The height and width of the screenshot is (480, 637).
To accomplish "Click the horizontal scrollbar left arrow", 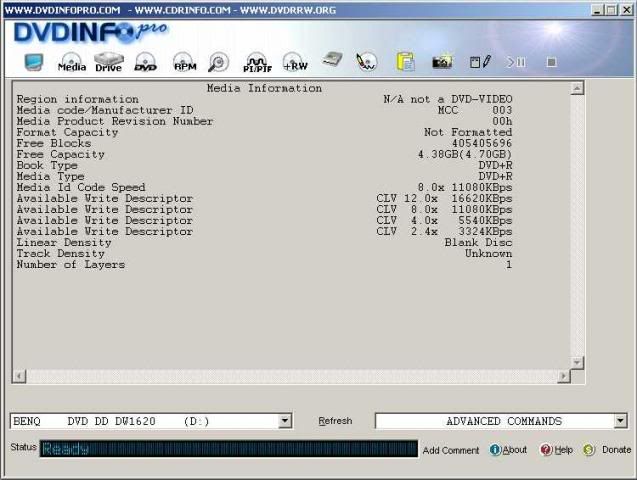I will tap(20, 376).
